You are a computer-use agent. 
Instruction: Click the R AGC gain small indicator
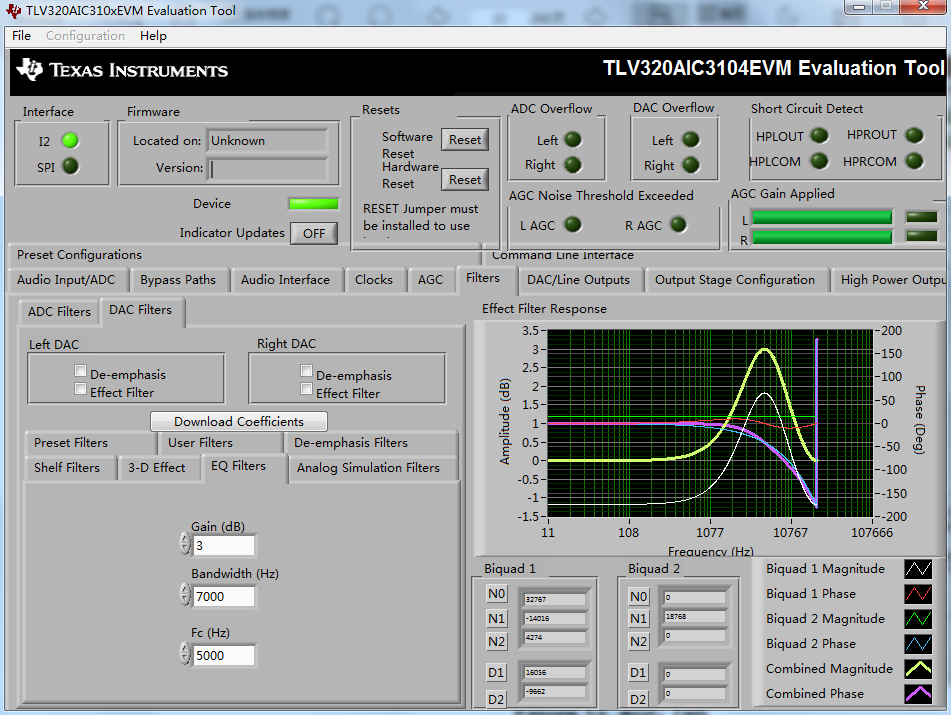921,236
